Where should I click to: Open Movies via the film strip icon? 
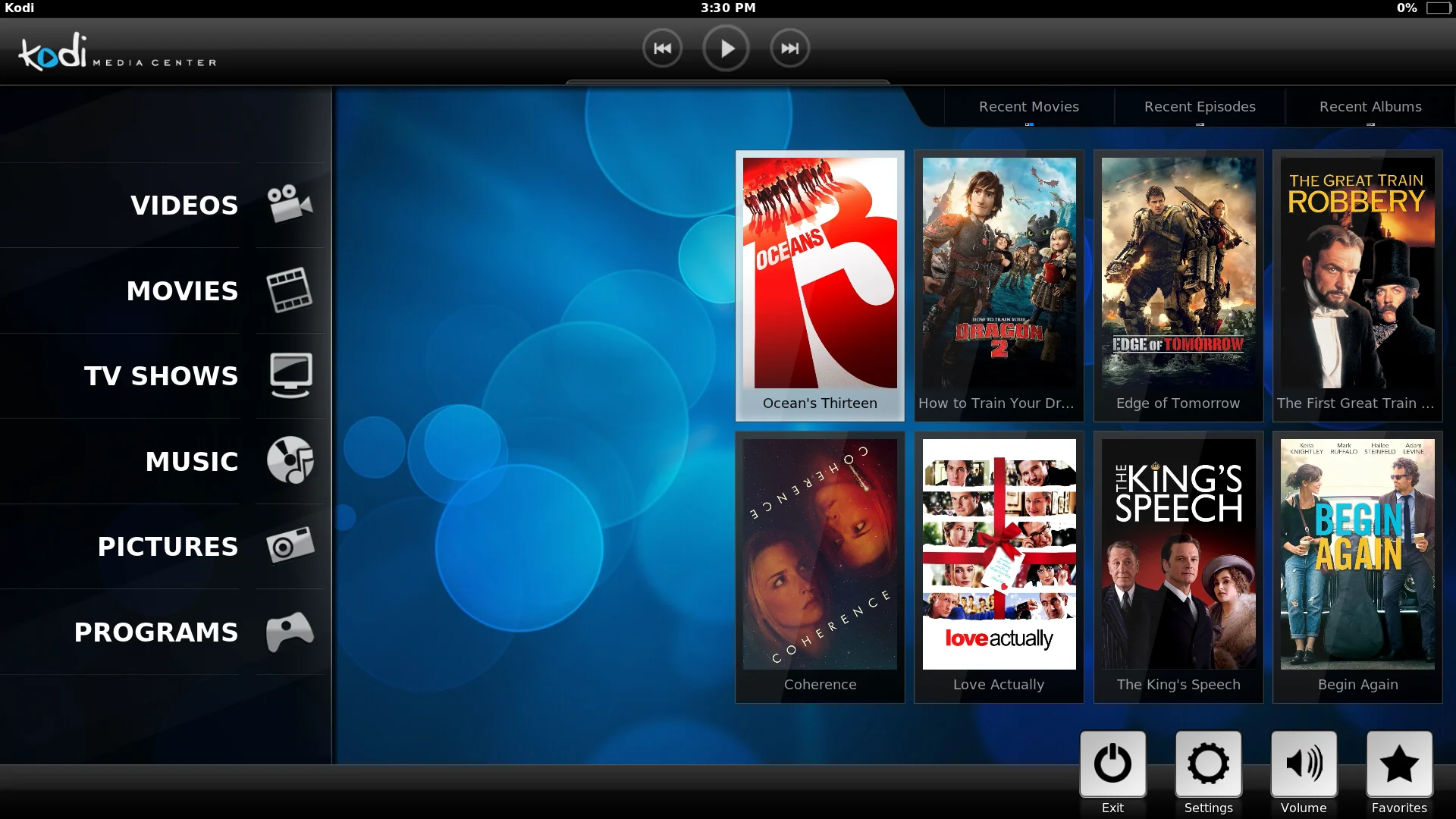(290, 290)
